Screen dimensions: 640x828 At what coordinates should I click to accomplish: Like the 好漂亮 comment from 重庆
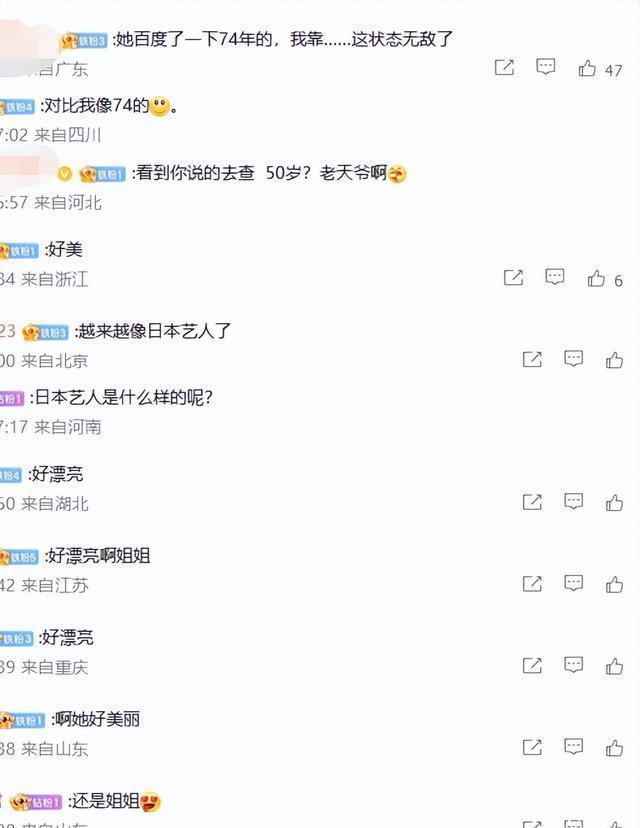(615, 666)
